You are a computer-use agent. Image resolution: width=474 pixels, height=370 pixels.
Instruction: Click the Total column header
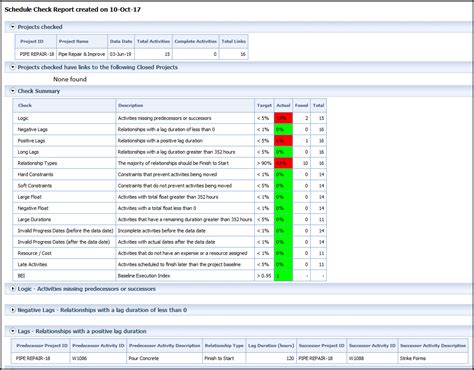pos(318,105)
